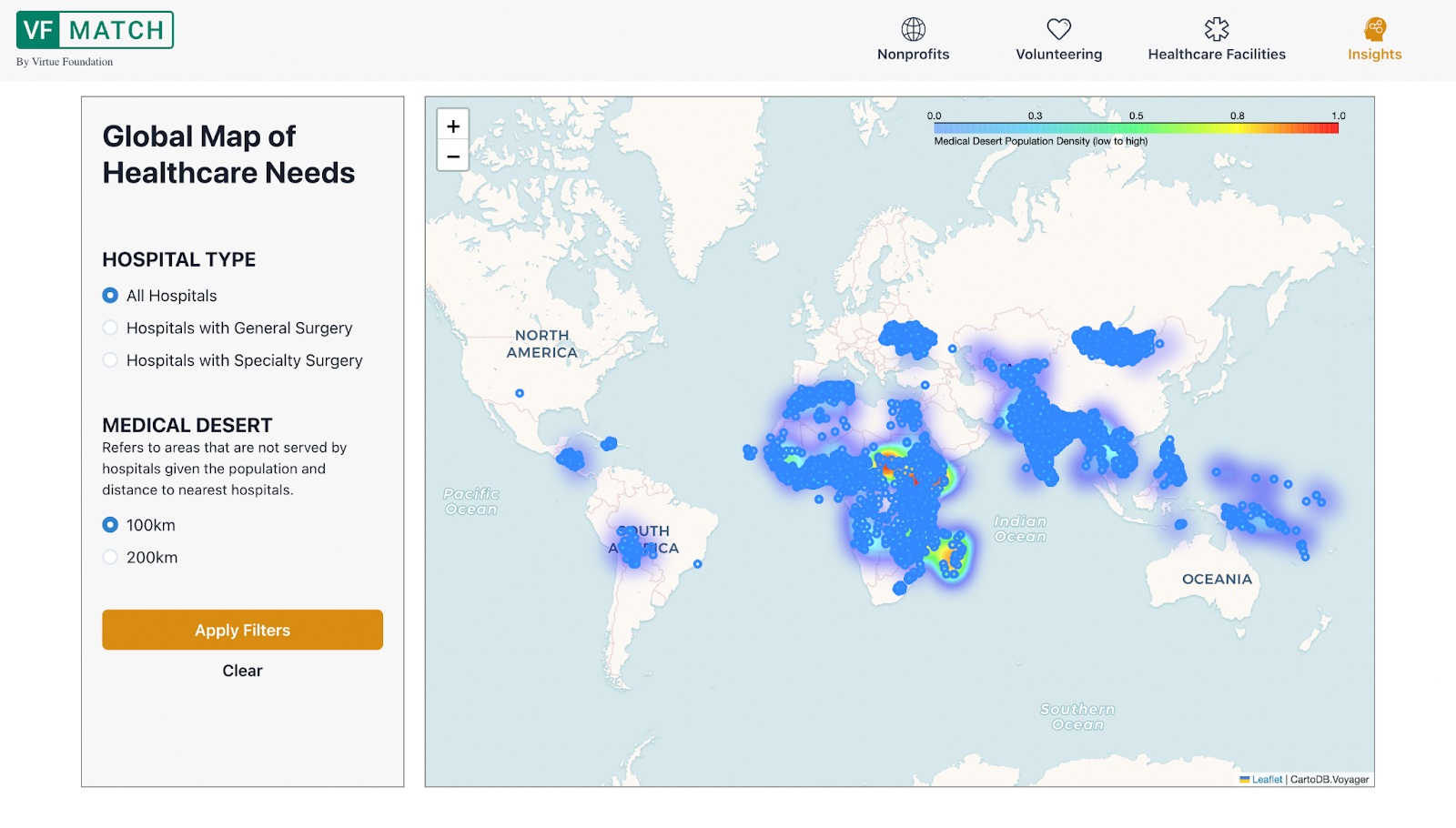
Task: Click the Insights head icon
Action: [x=1374, y=28]
